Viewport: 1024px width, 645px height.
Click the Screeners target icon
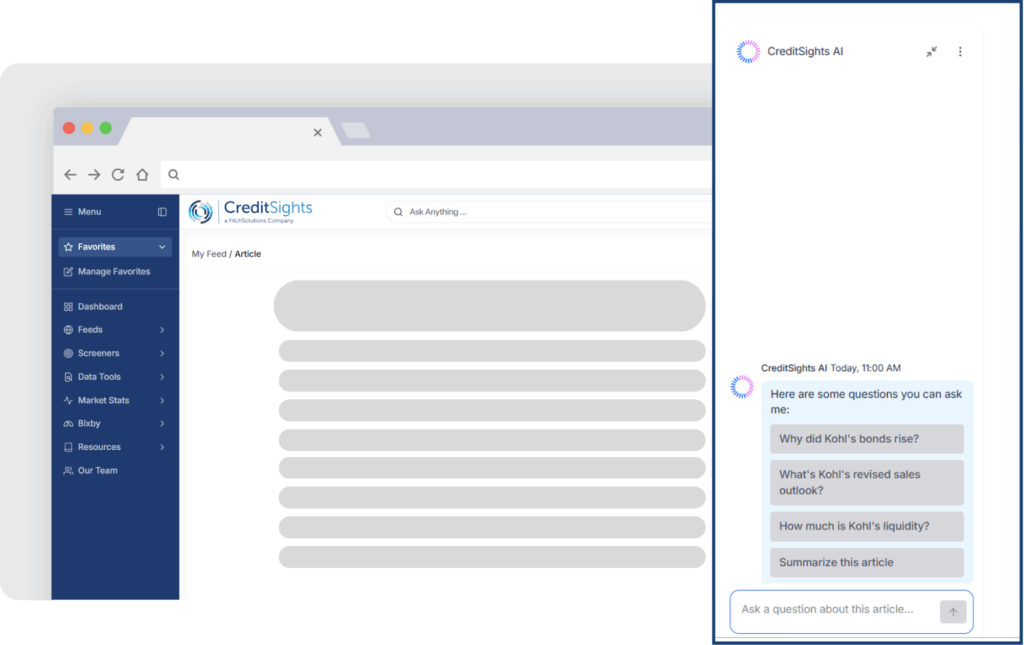(x=68, y=353)
